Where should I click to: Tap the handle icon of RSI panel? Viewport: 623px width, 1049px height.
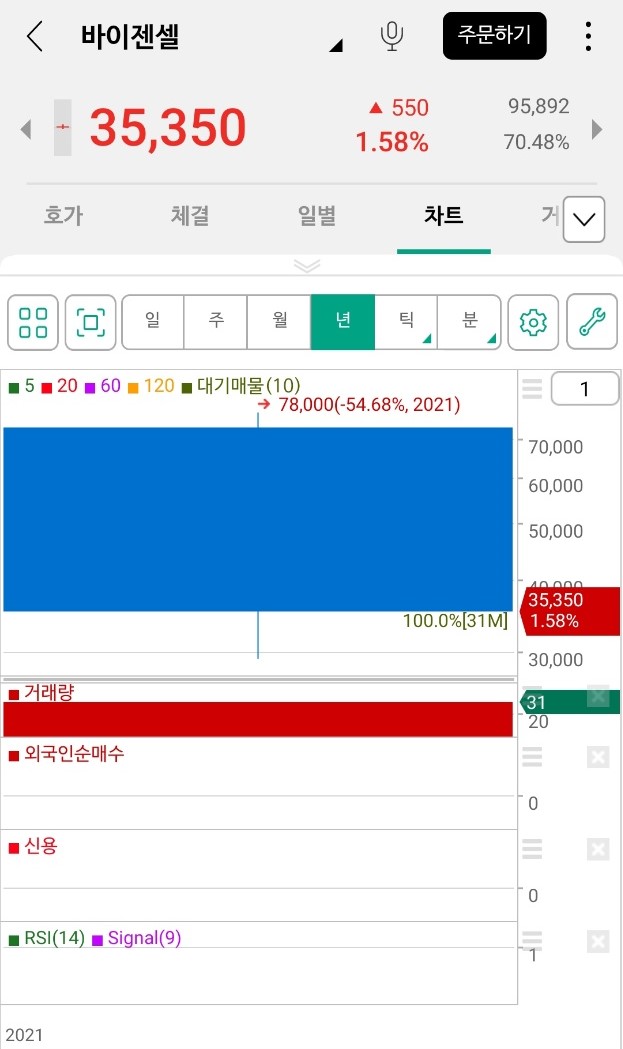[x=532, y=939]
